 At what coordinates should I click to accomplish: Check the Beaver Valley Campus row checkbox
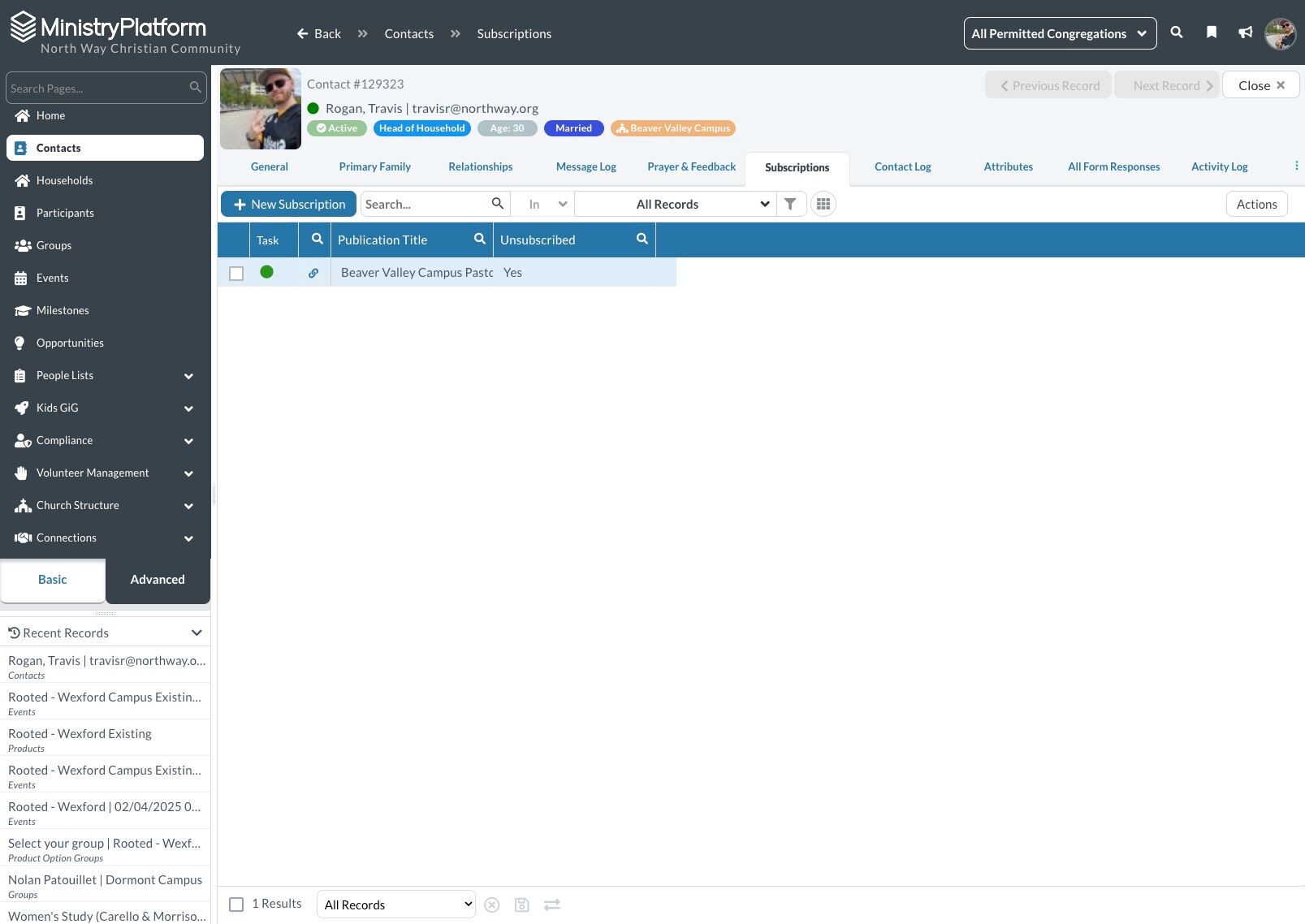[x=236, y=274]
